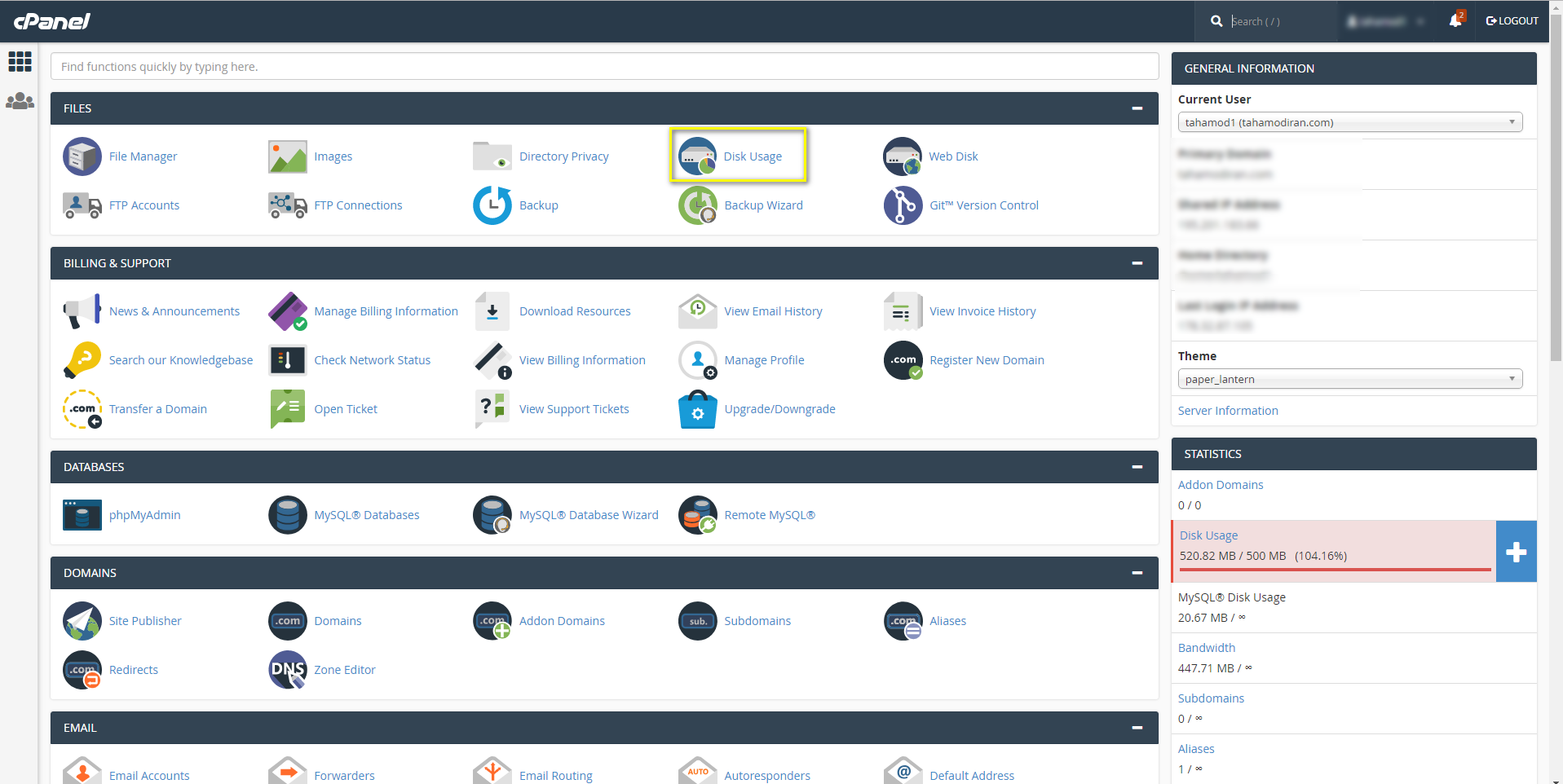The image size is (1563, 784).
Task: Open the home grid icon in sidebar
Action: [20, 61]
